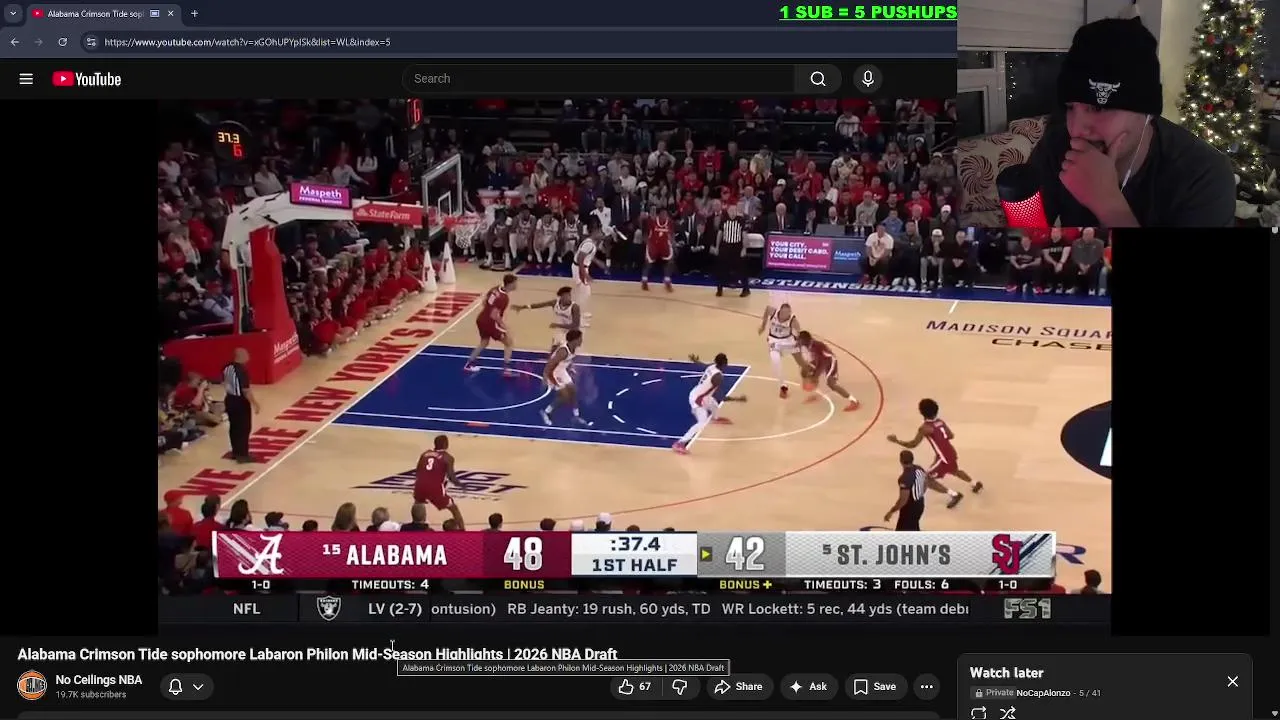Image resolution: width=1280 pixels, height=720 pixels.
Task: Toggle loop playlist in Watch later panel
Action: point(979,713)
